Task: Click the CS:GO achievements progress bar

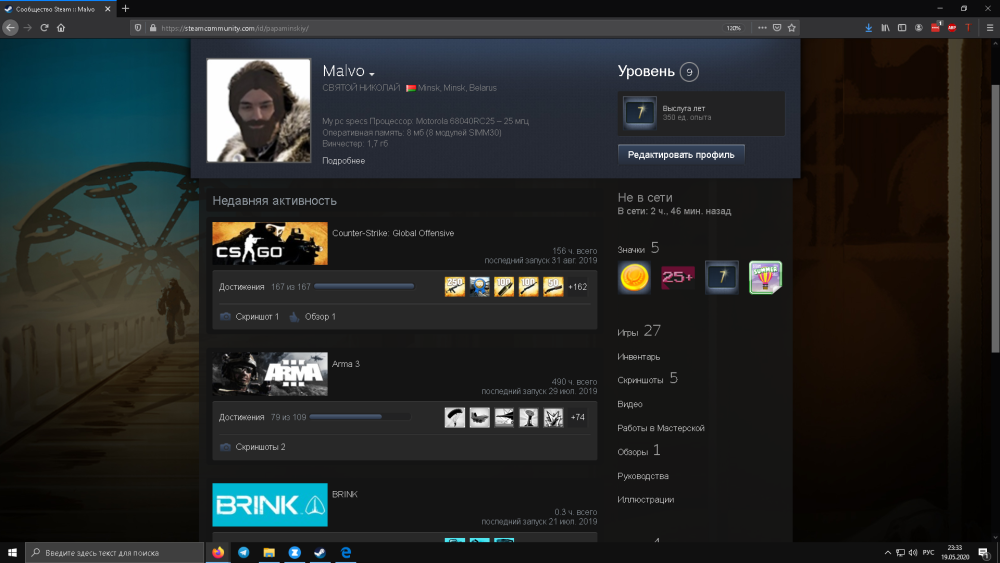Action: [x=364, y=286]
